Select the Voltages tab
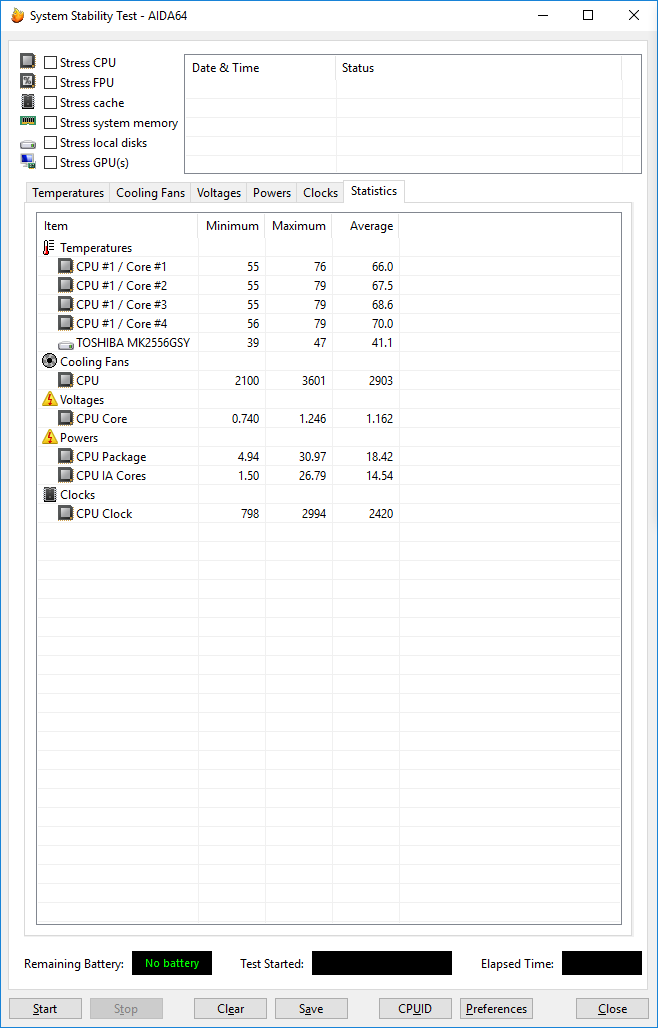Viewport: 658px width, 1029px height. pyautogui.click(x=218, y=193)
